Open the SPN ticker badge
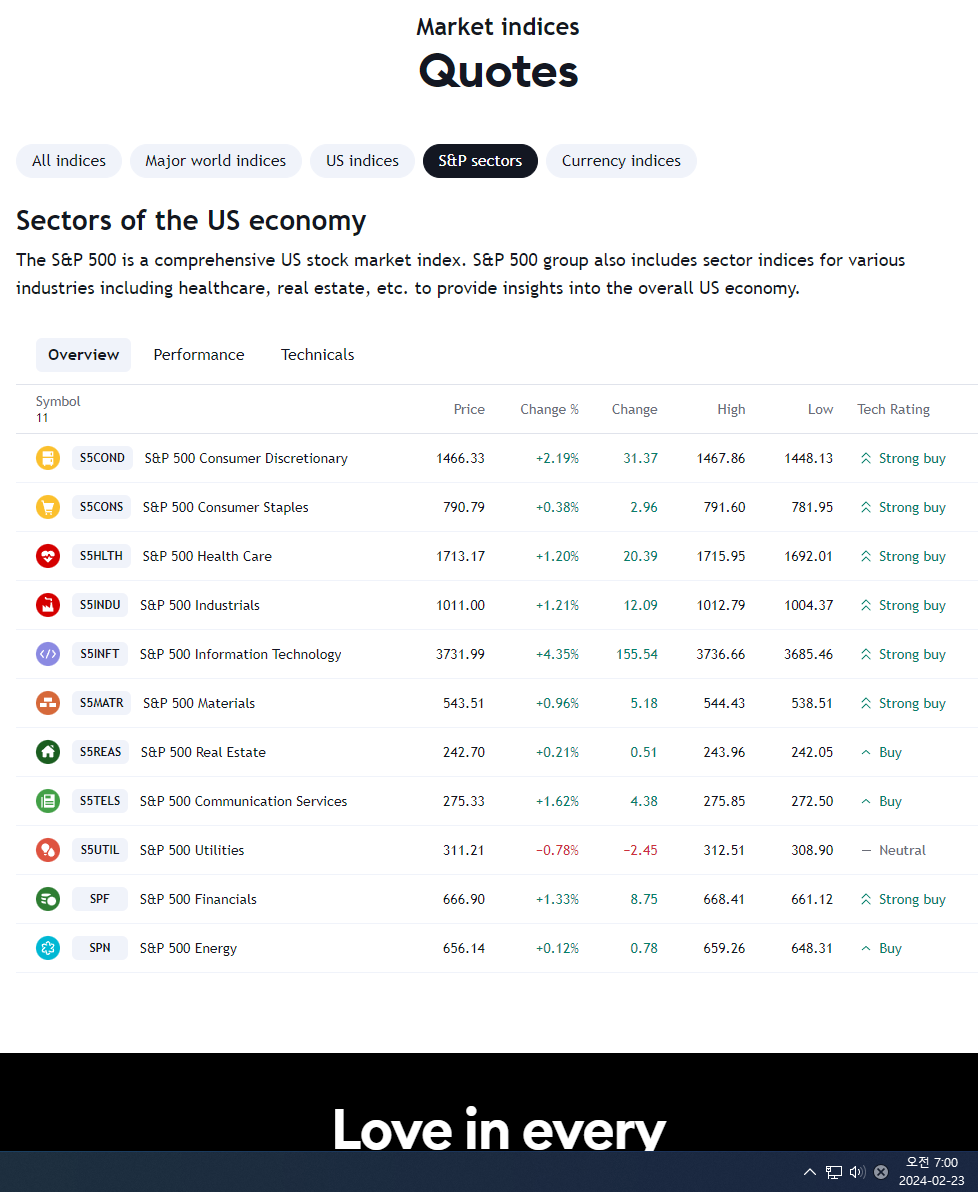Image resolution: width=978 pixels, height=1192 pixels. [x=100, y=948]
